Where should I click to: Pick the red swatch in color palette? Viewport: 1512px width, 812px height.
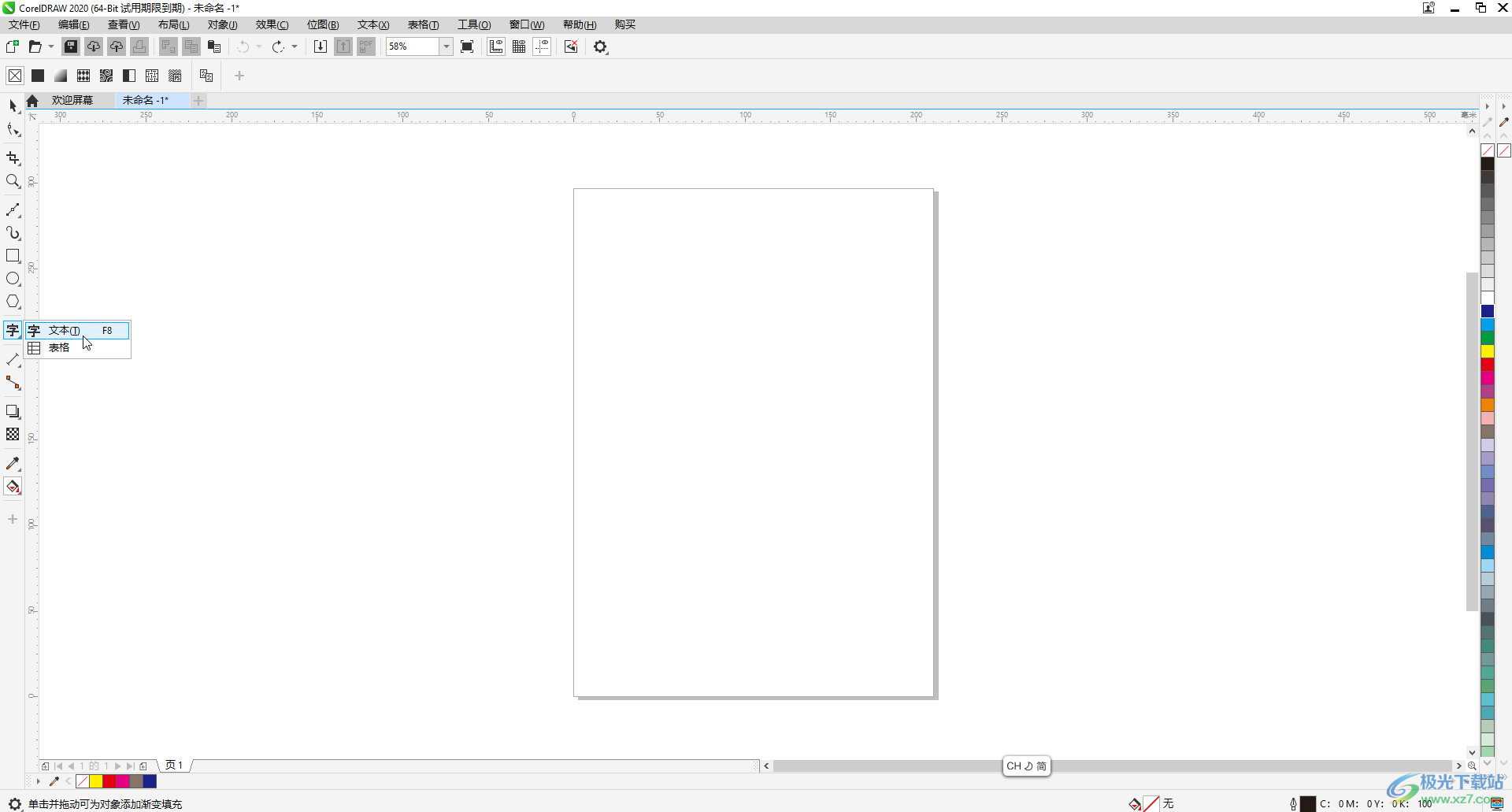pyautogui.click(x=1488, y=365)
